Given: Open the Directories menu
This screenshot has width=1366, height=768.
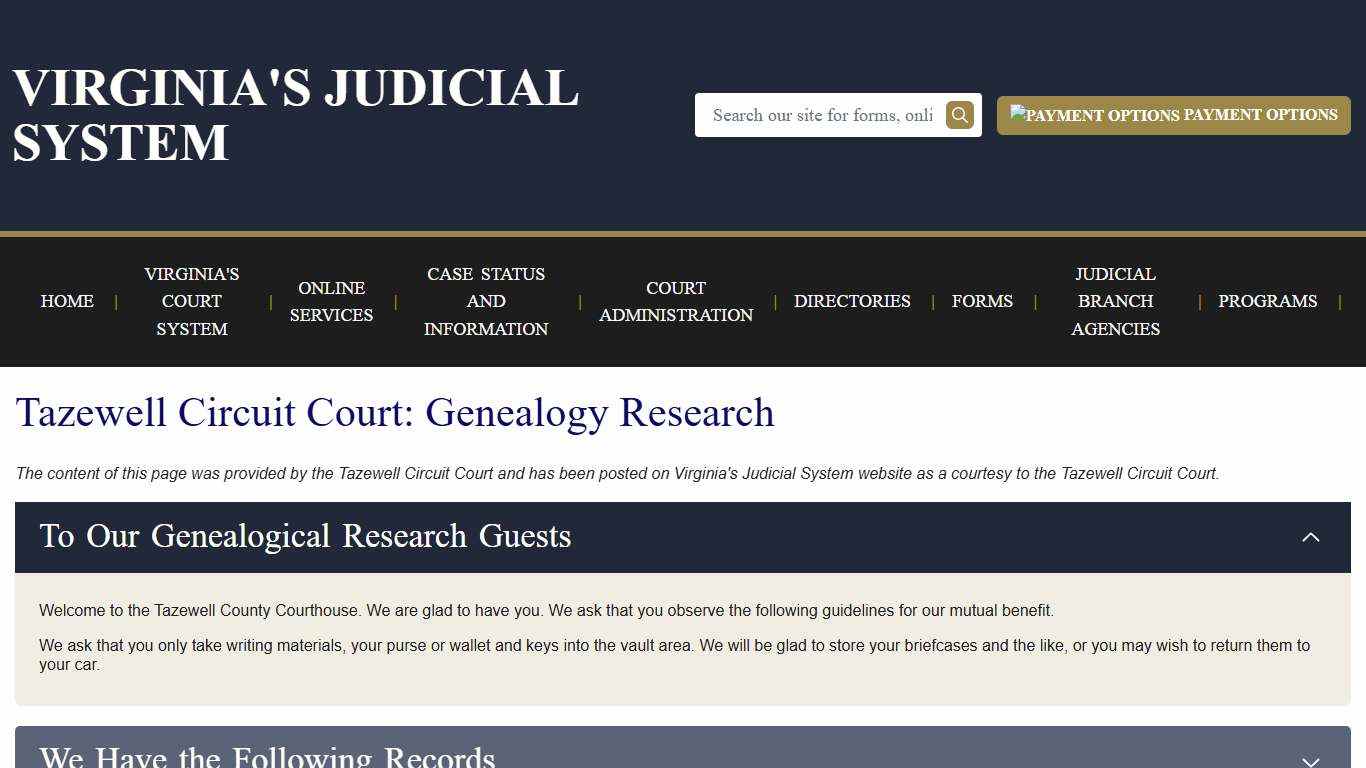Looking at the screenshot, I should click(x=852, y=301).
